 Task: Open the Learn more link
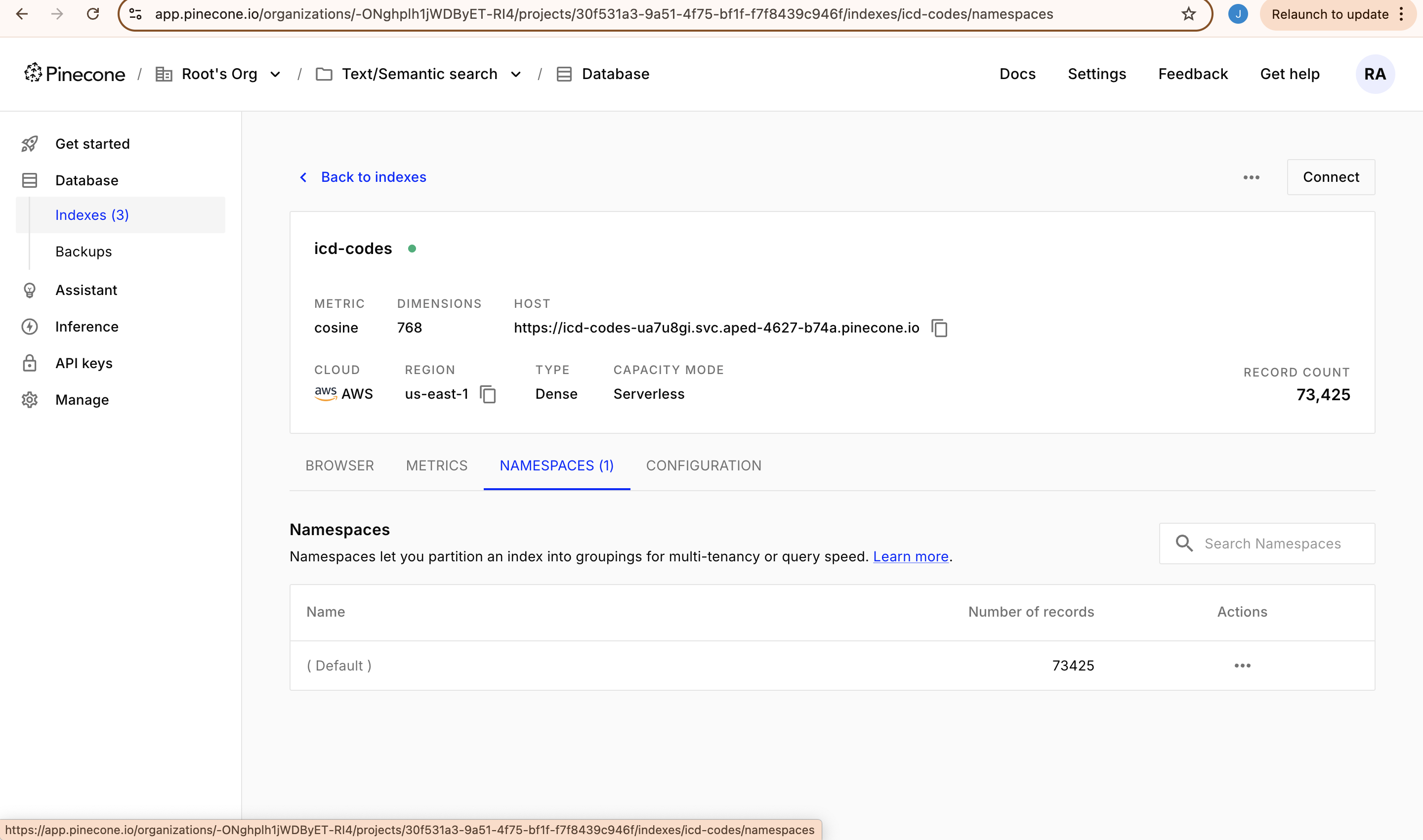(910, 556)
